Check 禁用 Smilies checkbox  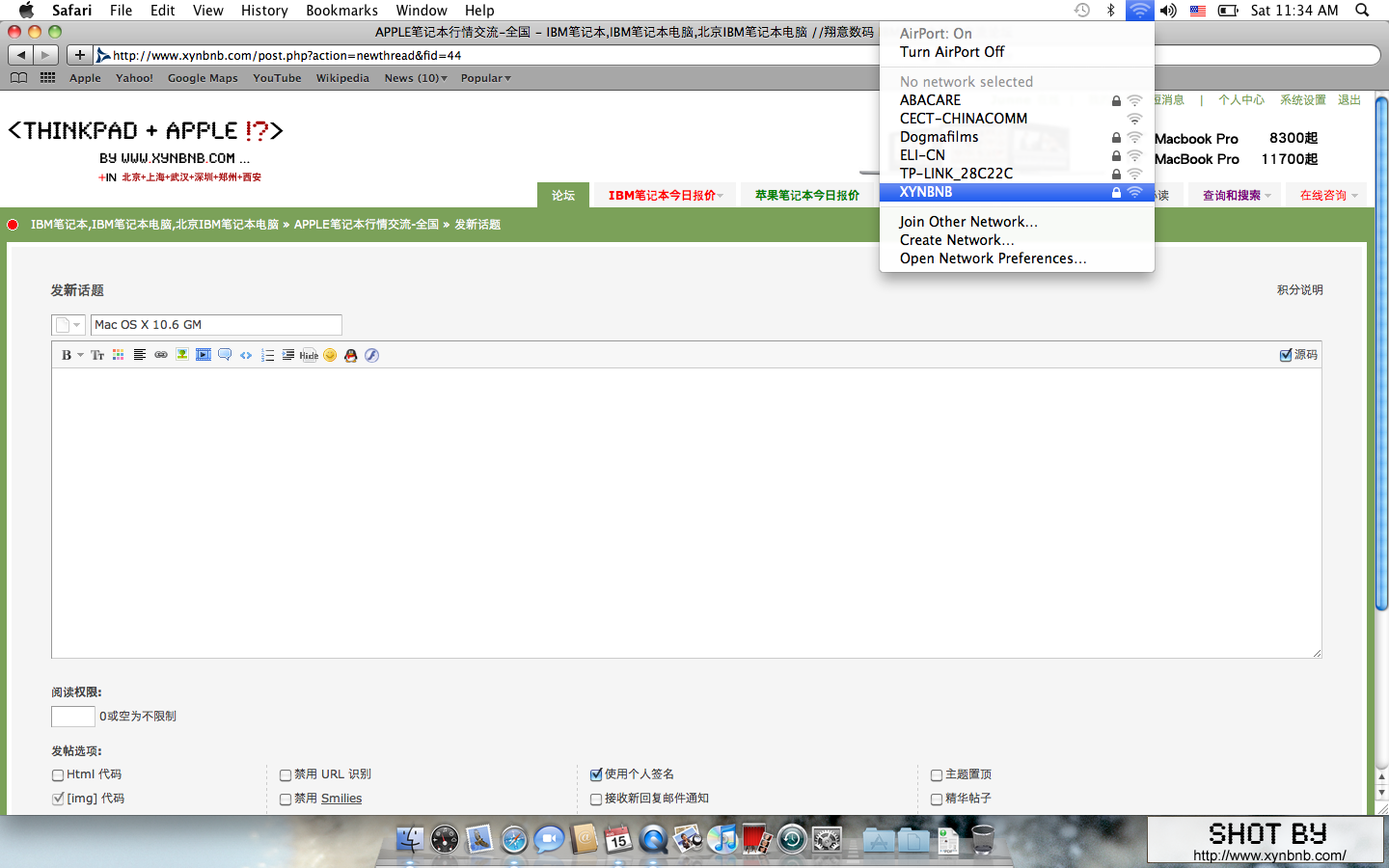tap(286, 799)
